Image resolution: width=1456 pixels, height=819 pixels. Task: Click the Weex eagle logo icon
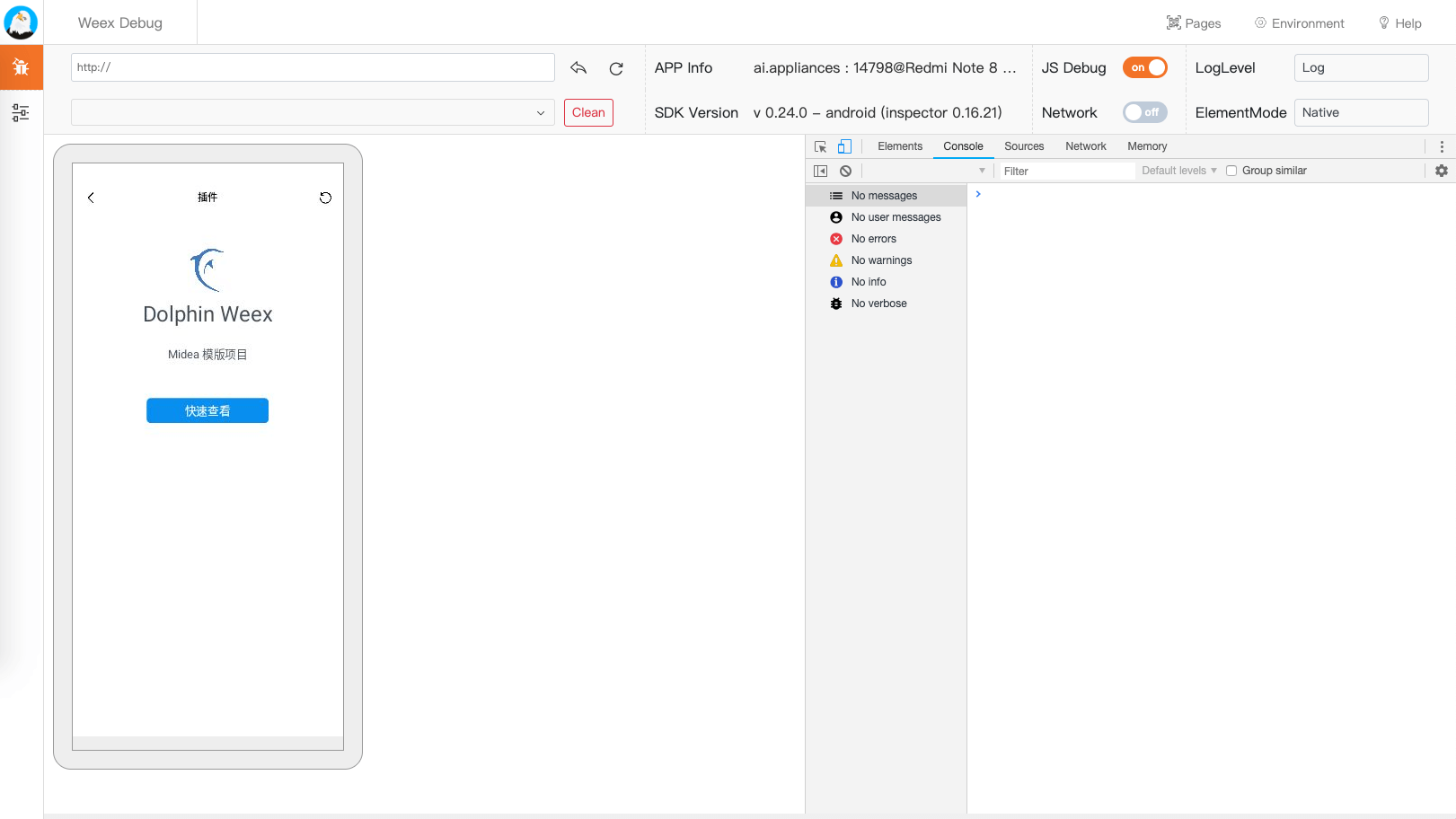[x=21, y=22]
